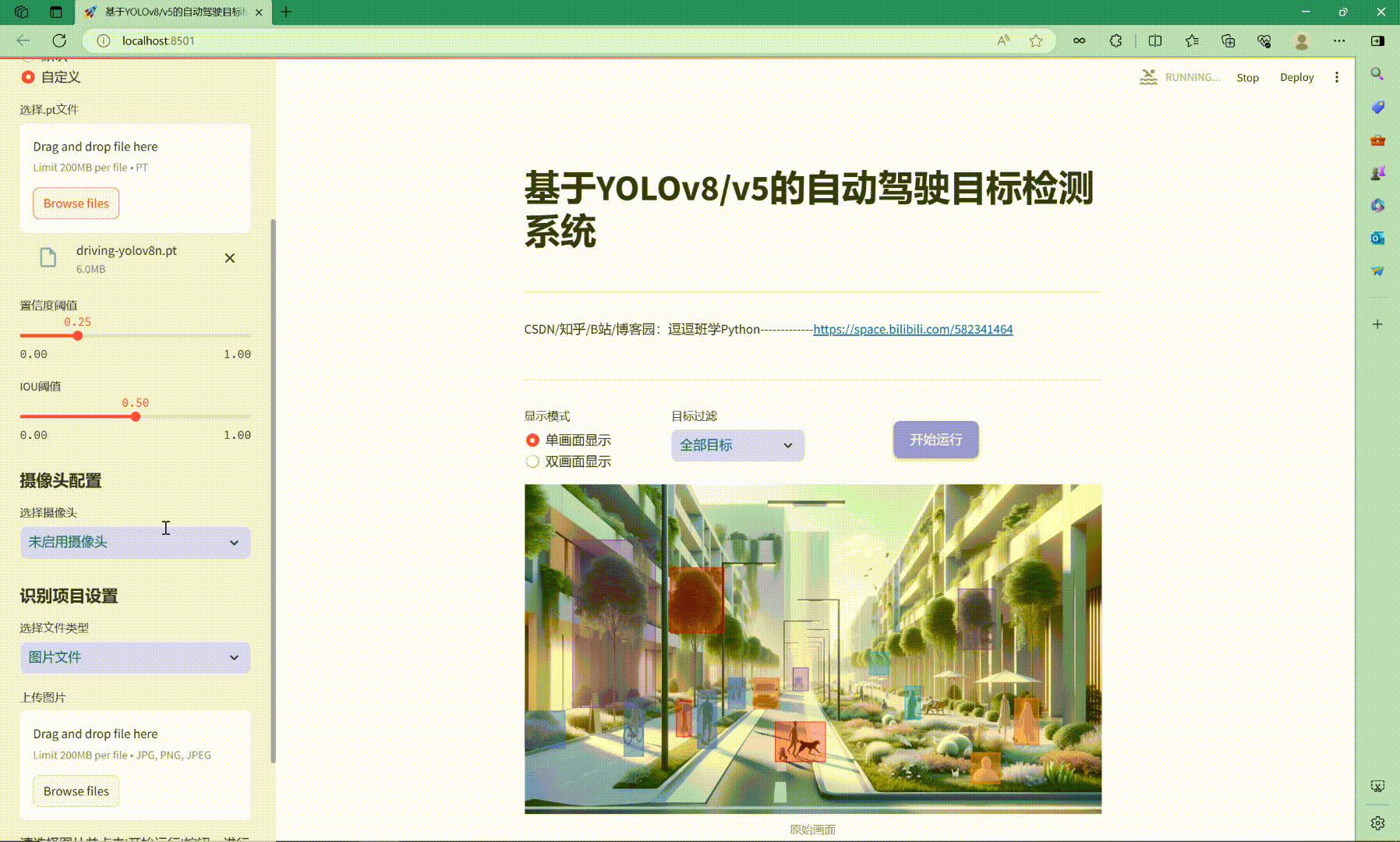1400x842 pixels.
Task: Click the .pt file drag and drop area
Action: coord(135,179)
